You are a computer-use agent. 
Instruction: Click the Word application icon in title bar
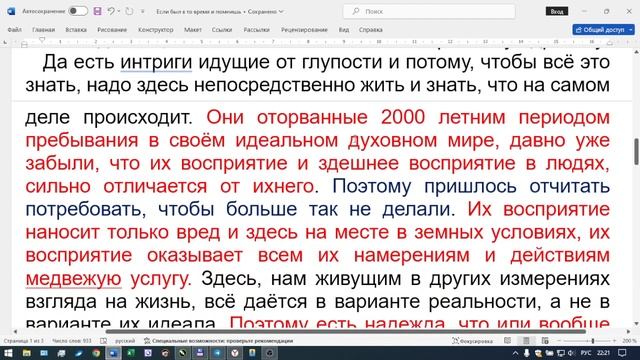point(11,11)
